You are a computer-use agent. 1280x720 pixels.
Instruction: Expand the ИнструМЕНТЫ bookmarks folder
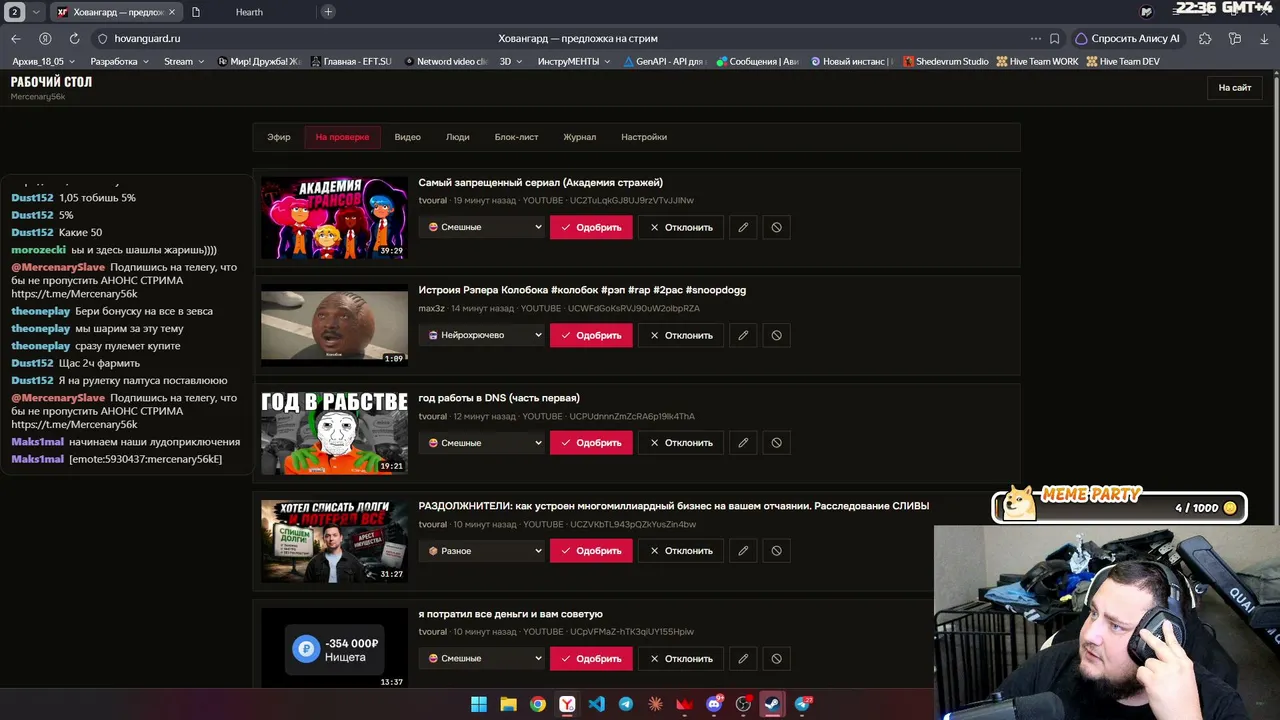[x=574, y=61]
